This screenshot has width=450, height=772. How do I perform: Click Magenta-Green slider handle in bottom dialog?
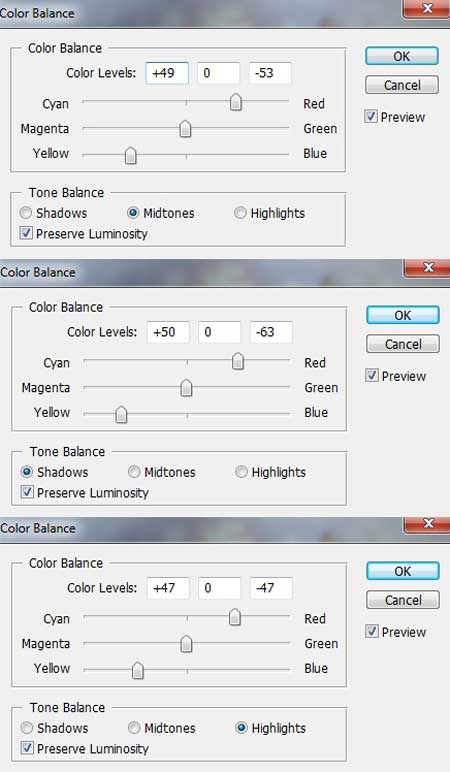[186, 643]
